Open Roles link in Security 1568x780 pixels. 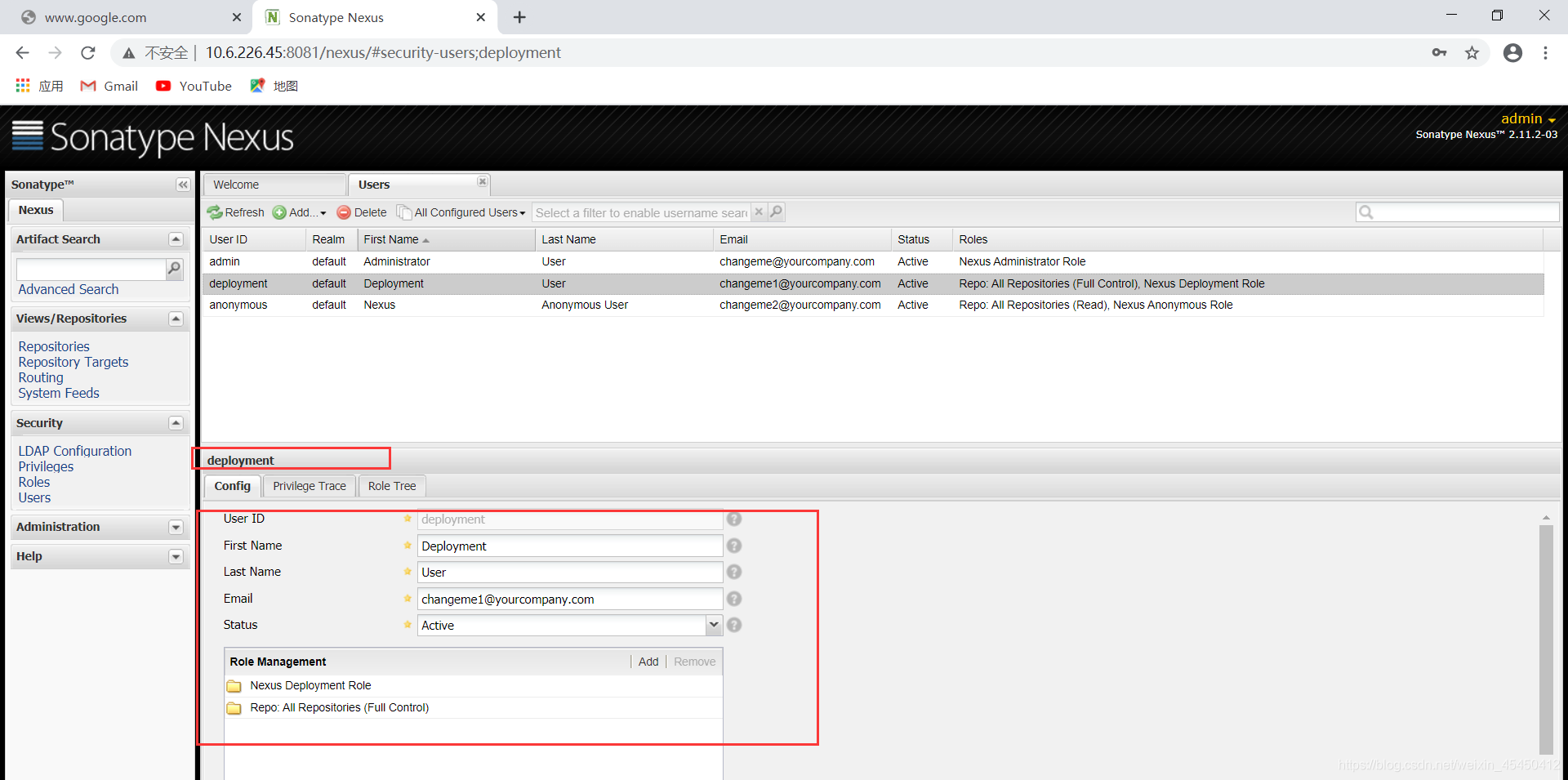click(x=34, y=482)
